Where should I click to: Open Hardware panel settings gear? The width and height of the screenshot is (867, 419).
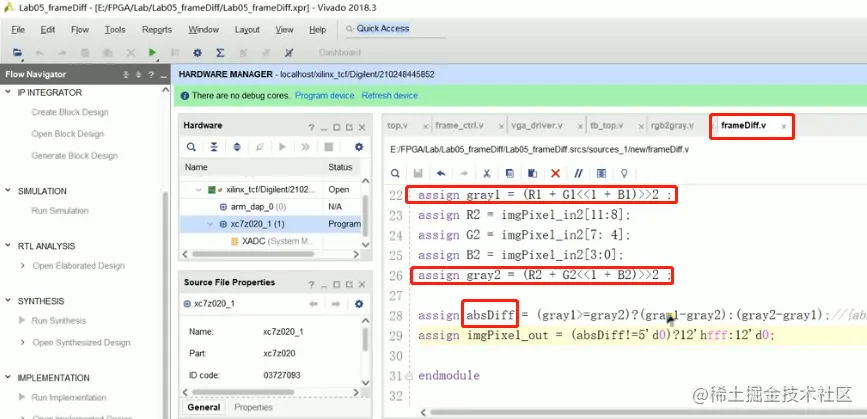tap(359, 147)
